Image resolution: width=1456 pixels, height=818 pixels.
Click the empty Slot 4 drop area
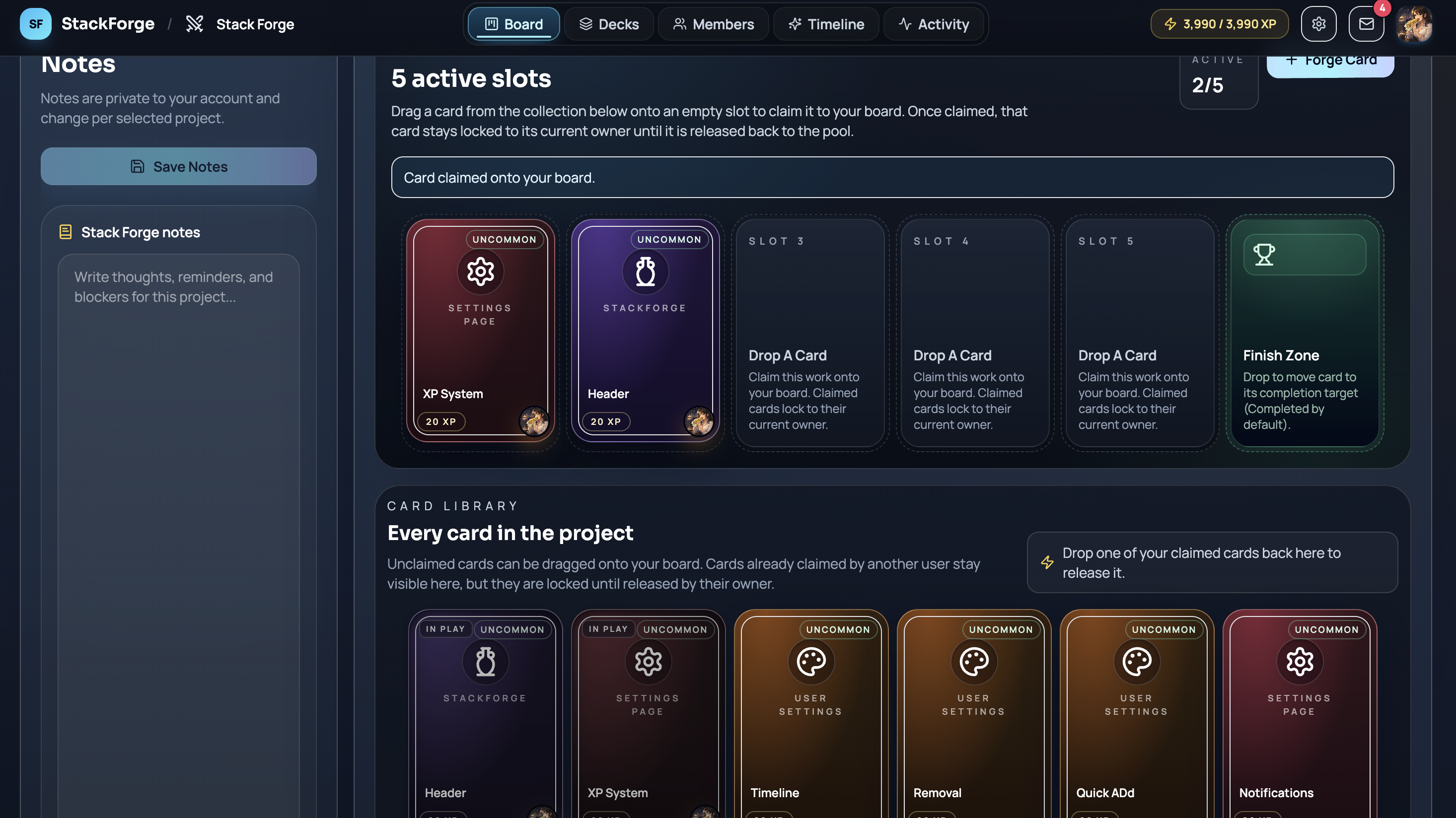coord(975,333)
